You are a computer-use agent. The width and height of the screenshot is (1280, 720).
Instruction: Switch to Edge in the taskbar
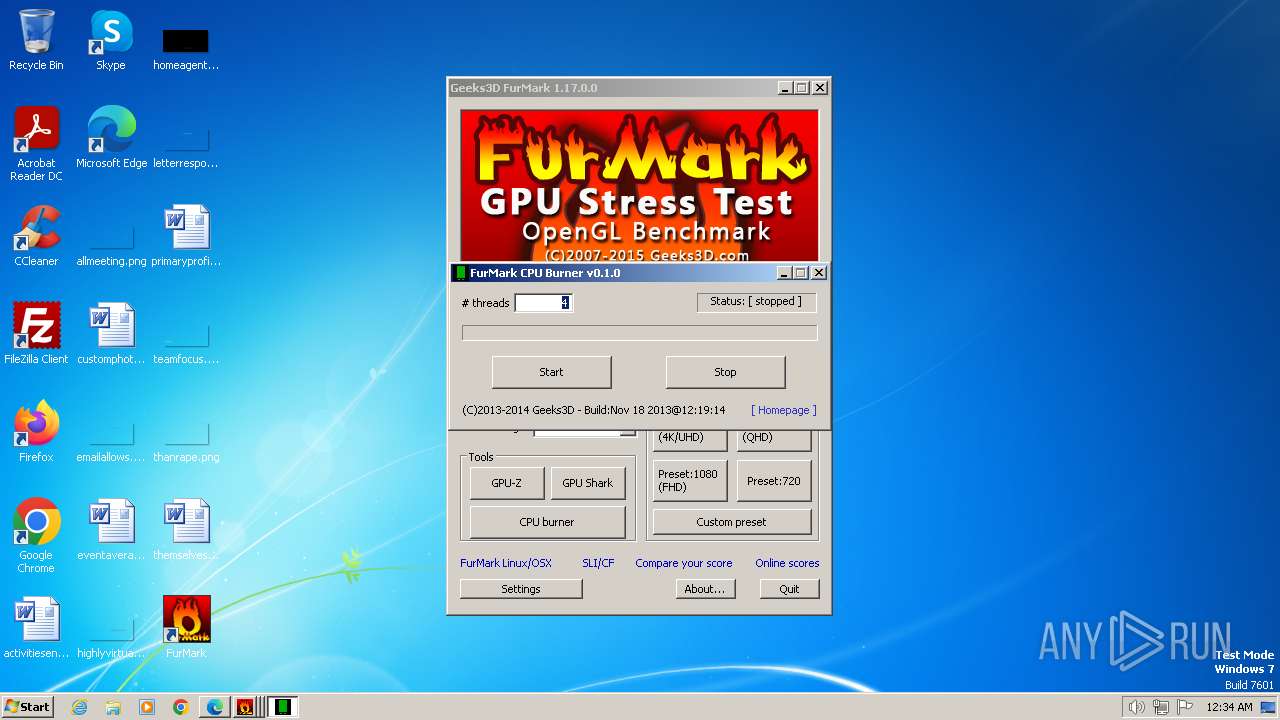coord(215,707)
